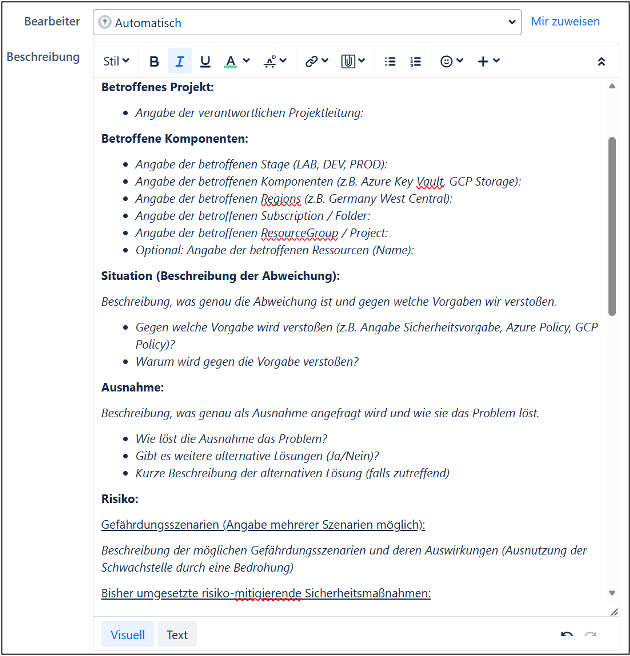Expand the Bearbeiter Automatisch dropdown

point(307,22)
